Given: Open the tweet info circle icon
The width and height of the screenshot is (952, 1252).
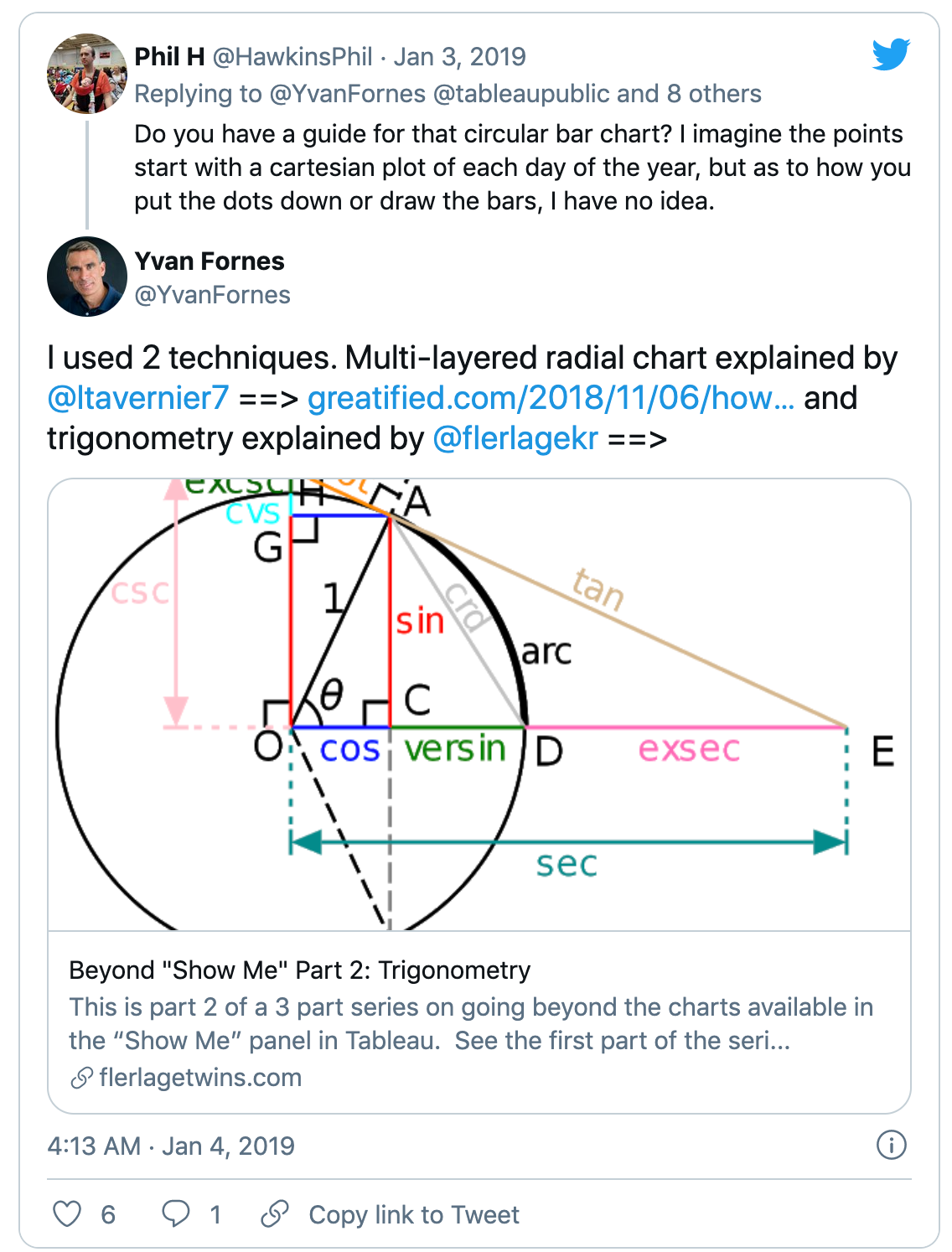Looking at the screenshot, I should point(891,1145).
